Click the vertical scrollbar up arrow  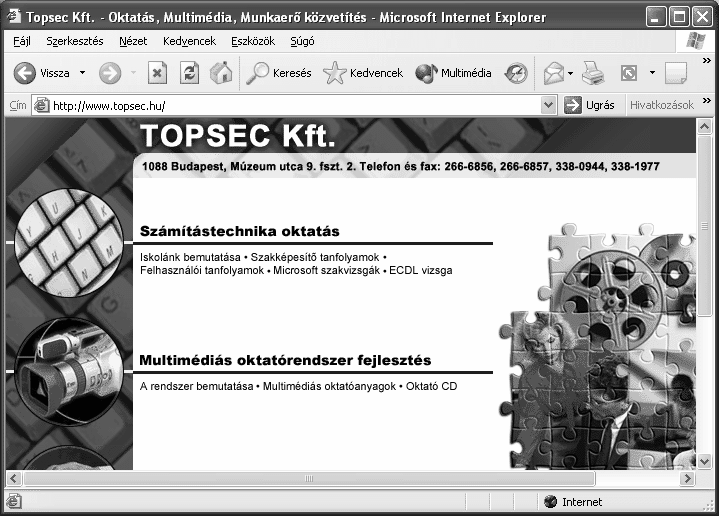(x=705, y=126)
